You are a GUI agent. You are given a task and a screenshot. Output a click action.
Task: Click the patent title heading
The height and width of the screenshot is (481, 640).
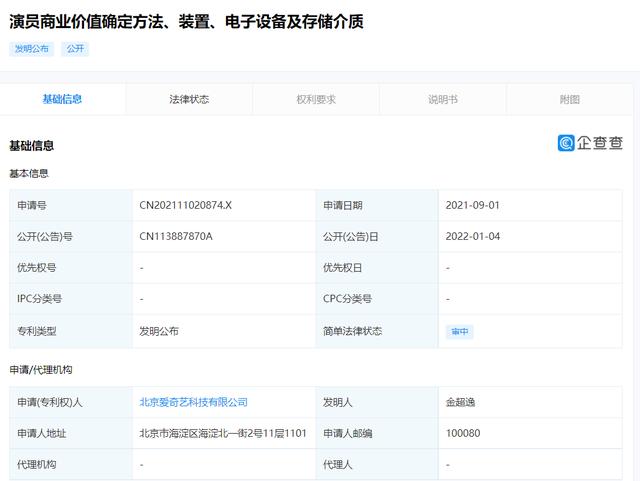(186, 20)
